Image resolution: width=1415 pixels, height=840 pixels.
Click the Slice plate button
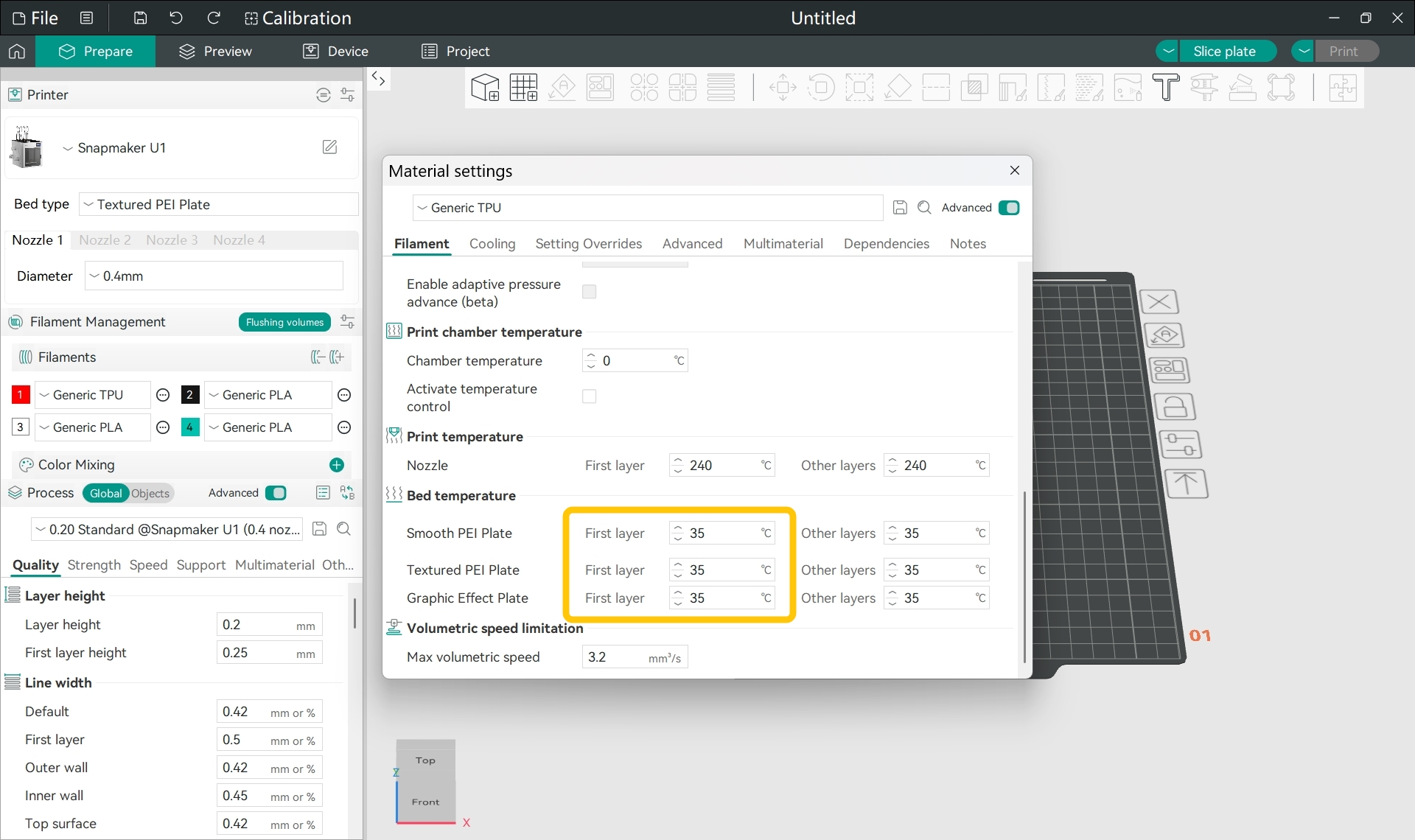[x=1224, y=51]
